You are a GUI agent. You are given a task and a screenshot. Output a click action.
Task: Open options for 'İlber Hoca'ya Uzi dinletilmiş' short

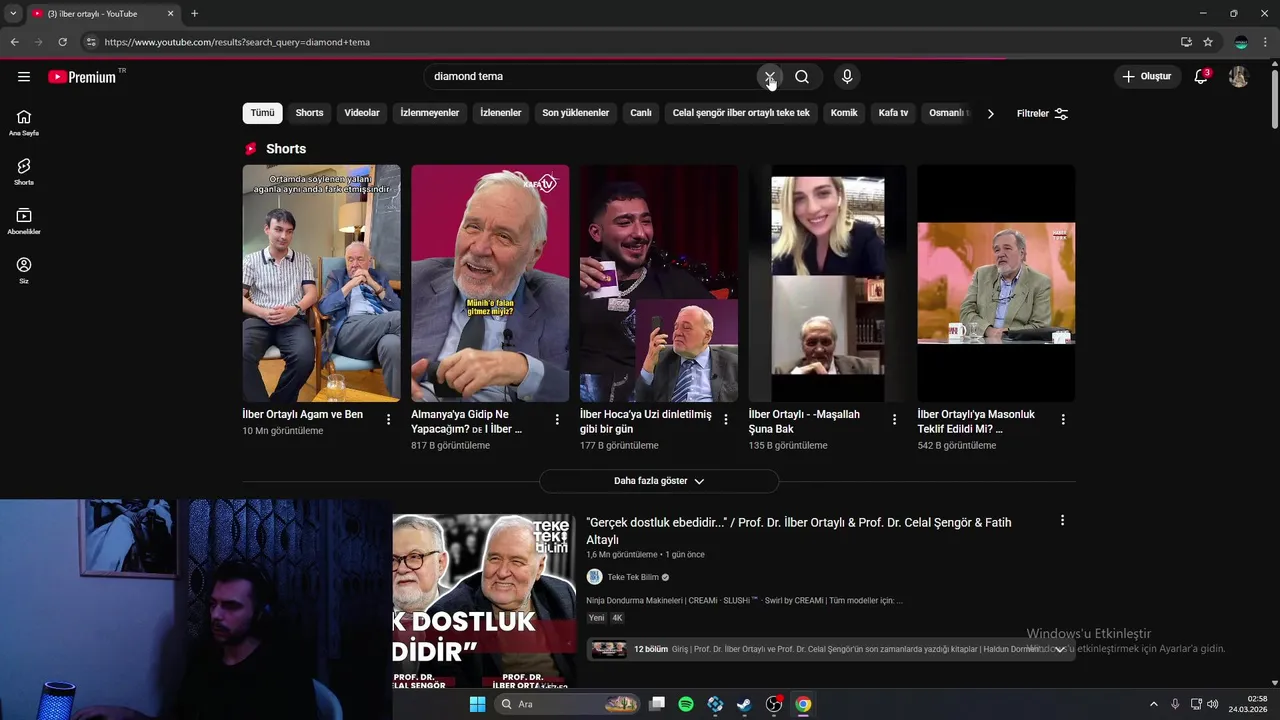tap(726, 420)
